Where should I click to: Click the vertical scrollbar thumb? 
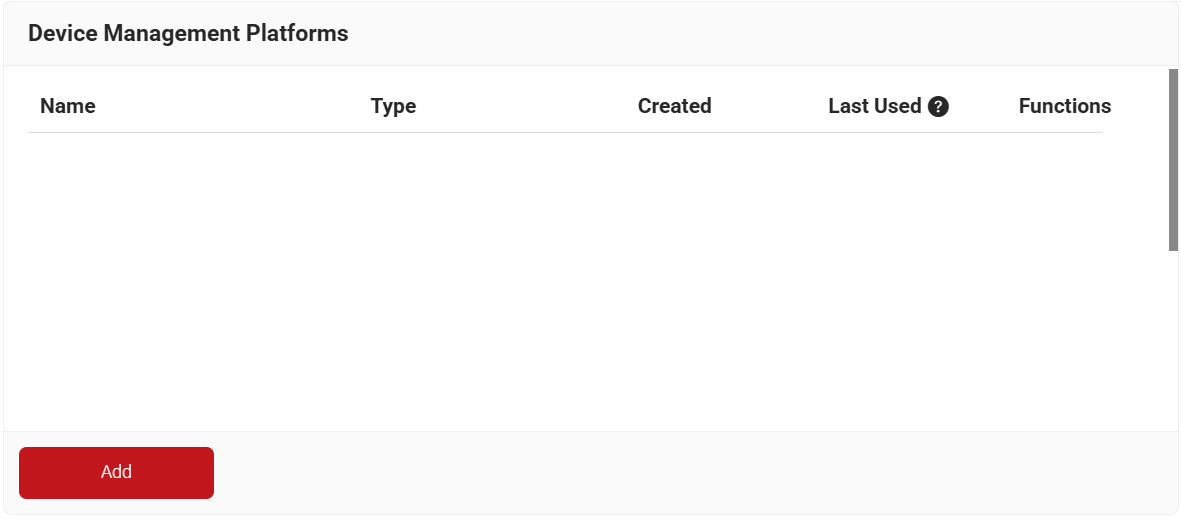[x=1173, y=160]
